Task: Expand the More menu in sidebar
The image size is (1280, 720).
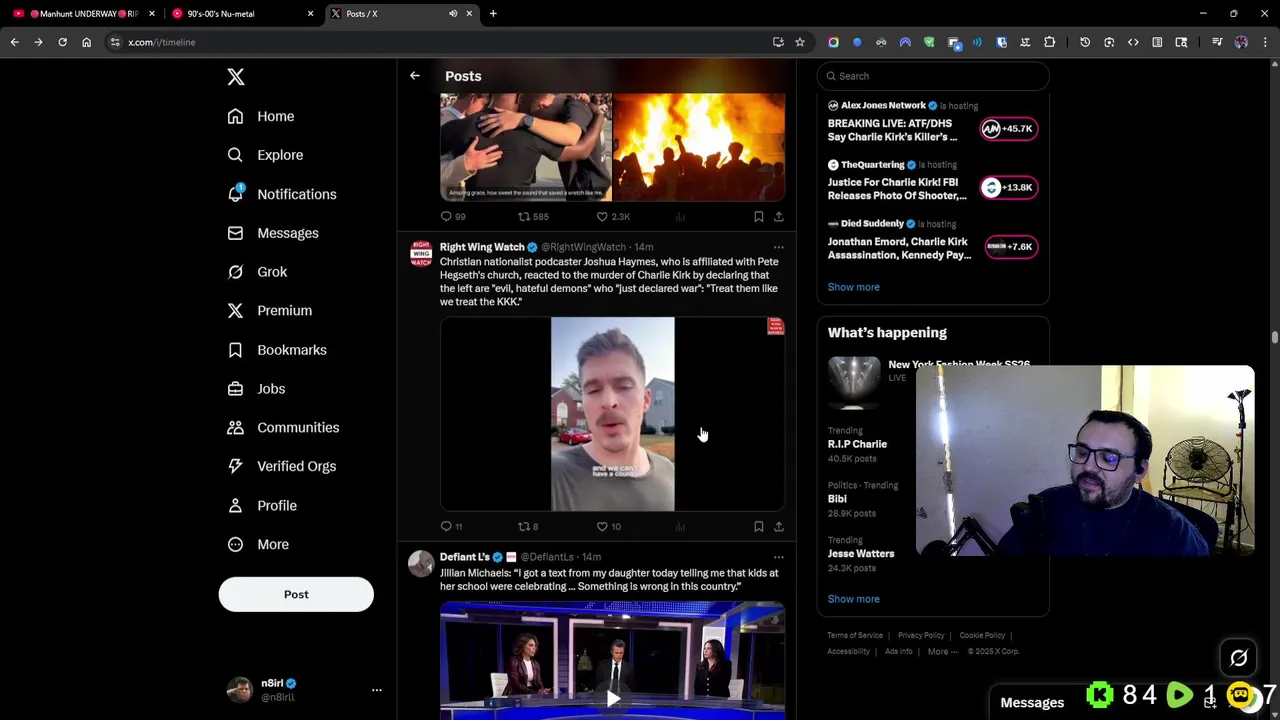Action: pyautogui.click(x=258, y=544)
